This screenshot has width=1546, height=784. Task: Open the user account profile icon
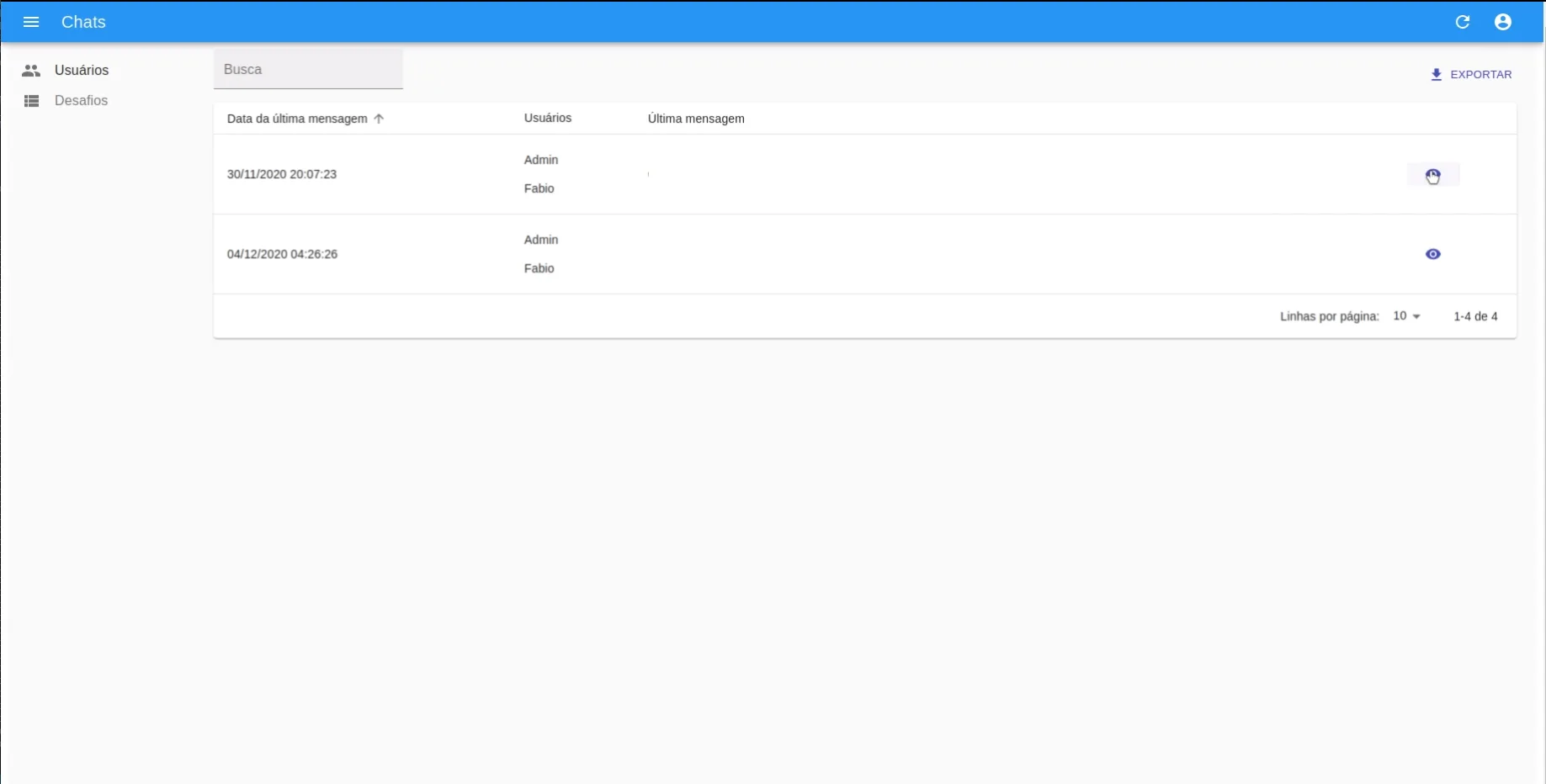(x=1503, y=22)
